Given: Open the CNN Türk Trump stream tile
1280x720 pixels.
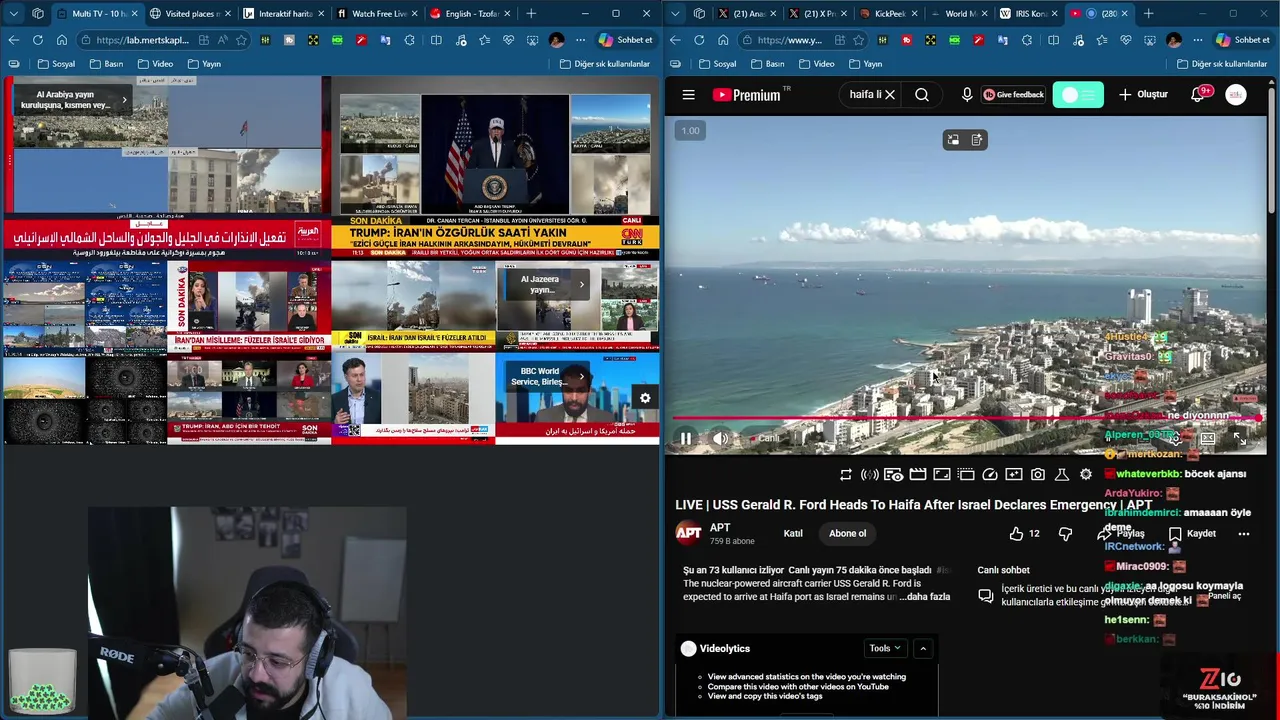Looking at the screenshot, I should pos(495,168).
